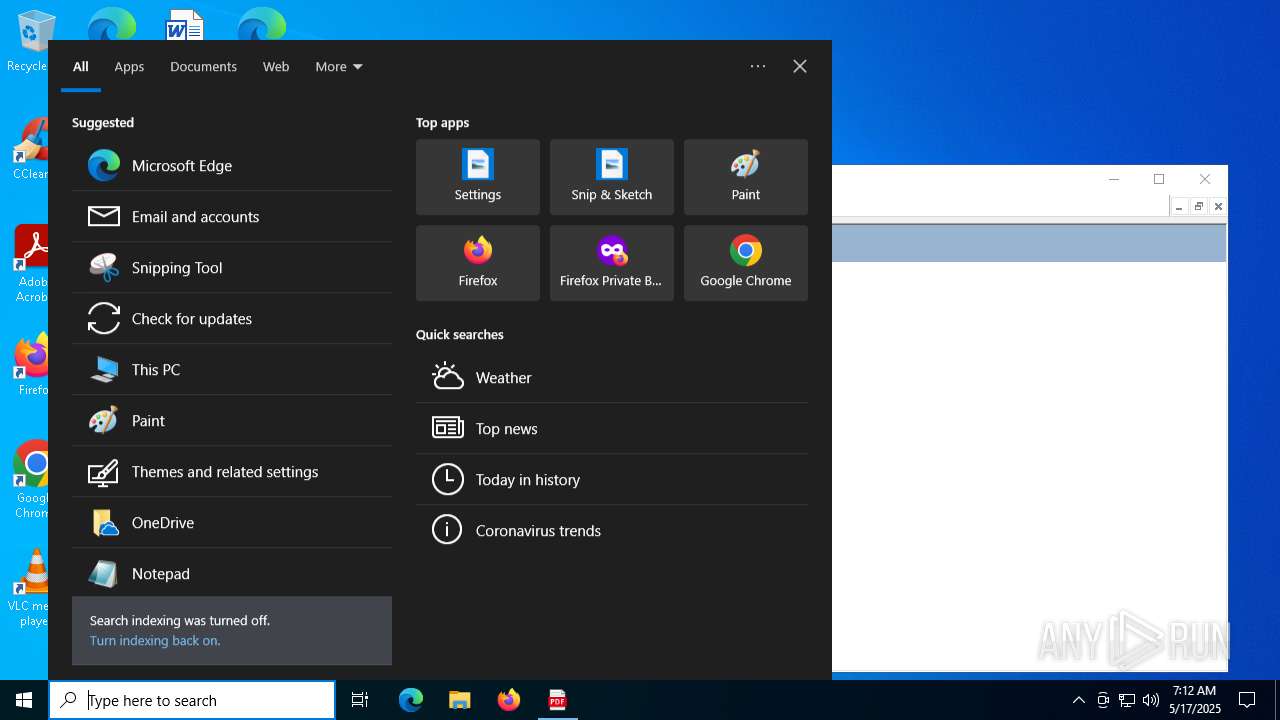
Task: Show hidden tray icons chevron
Action: click(1078, 700)
